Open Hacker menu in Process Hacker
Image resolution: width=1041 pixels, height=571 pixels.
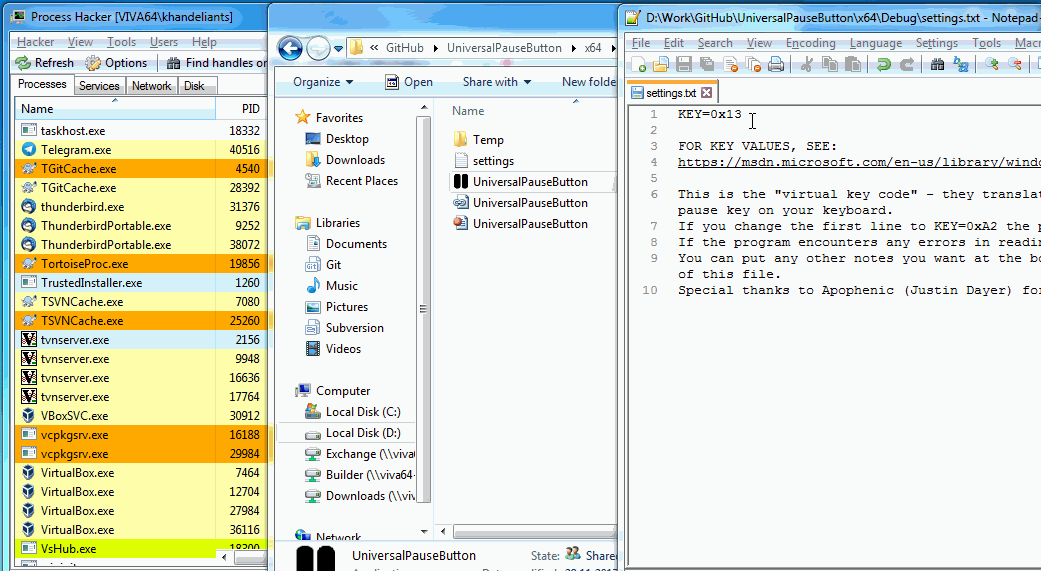coord(36,42)
